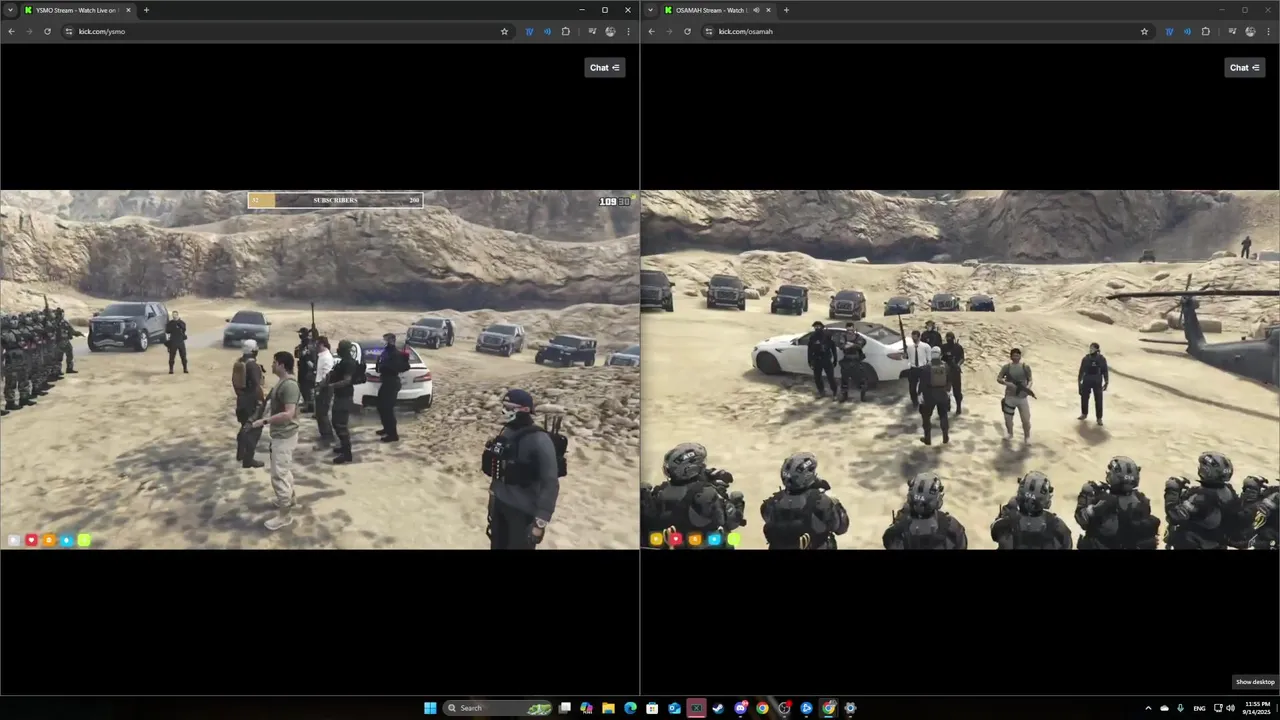Reload the kick.com/ysmo page

point(47,31)
